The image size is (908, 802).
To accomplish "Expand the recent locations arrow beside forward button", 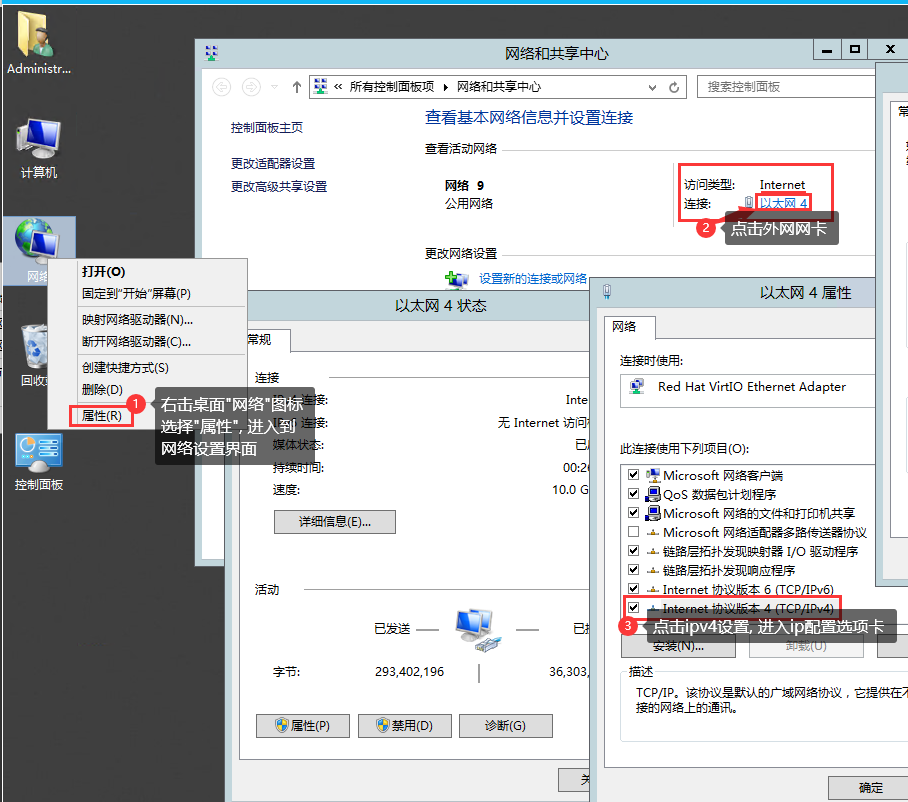I will [x=275, y=87].
